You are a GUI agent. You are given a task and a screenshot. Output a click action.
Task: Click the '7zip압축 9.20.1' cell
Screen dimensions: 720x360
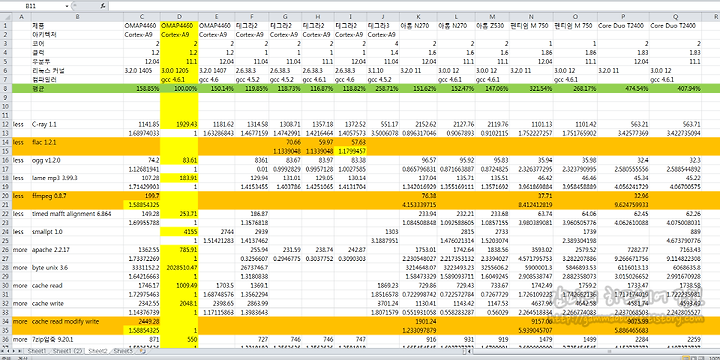pos(77,339)
